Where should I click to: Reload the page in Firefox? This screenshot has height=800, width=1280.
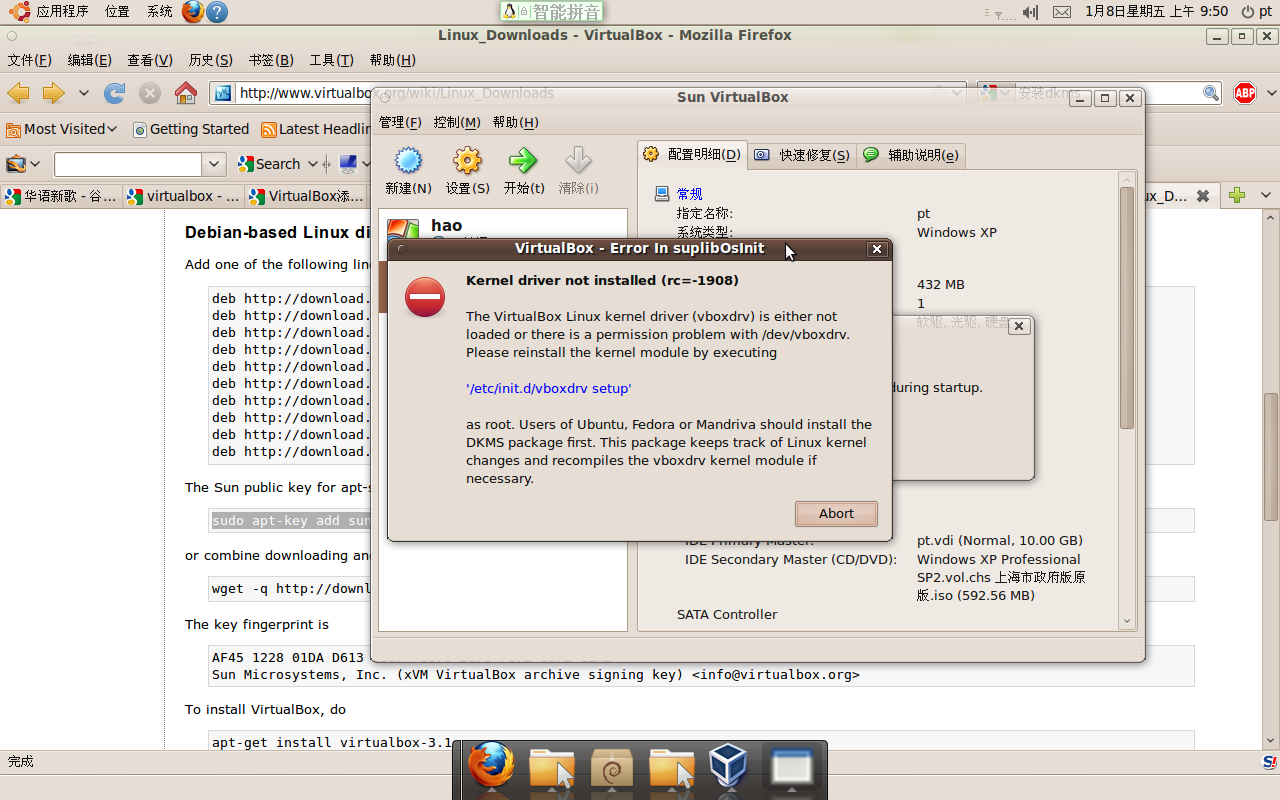pyautogui.click(x=115, y=93)
